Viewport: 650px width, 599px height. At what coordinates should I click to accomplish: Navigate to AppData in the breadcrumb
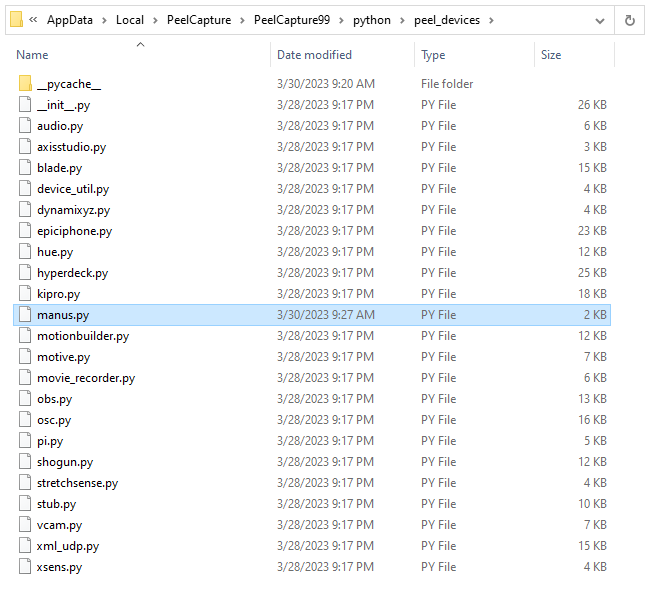click(x=70, y=20)
